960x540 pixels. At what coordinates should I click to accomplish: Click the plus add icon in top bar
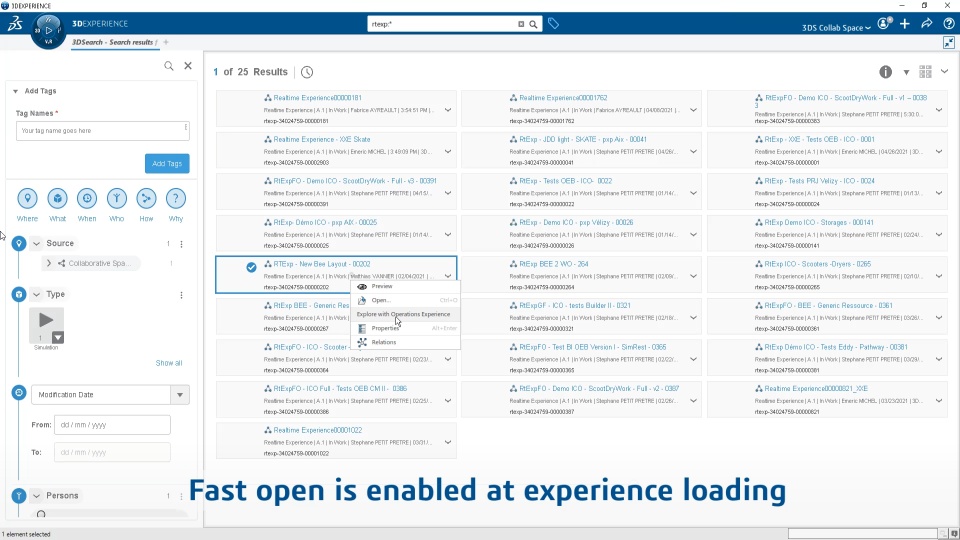pyautogui.click(x=905, y=24)
